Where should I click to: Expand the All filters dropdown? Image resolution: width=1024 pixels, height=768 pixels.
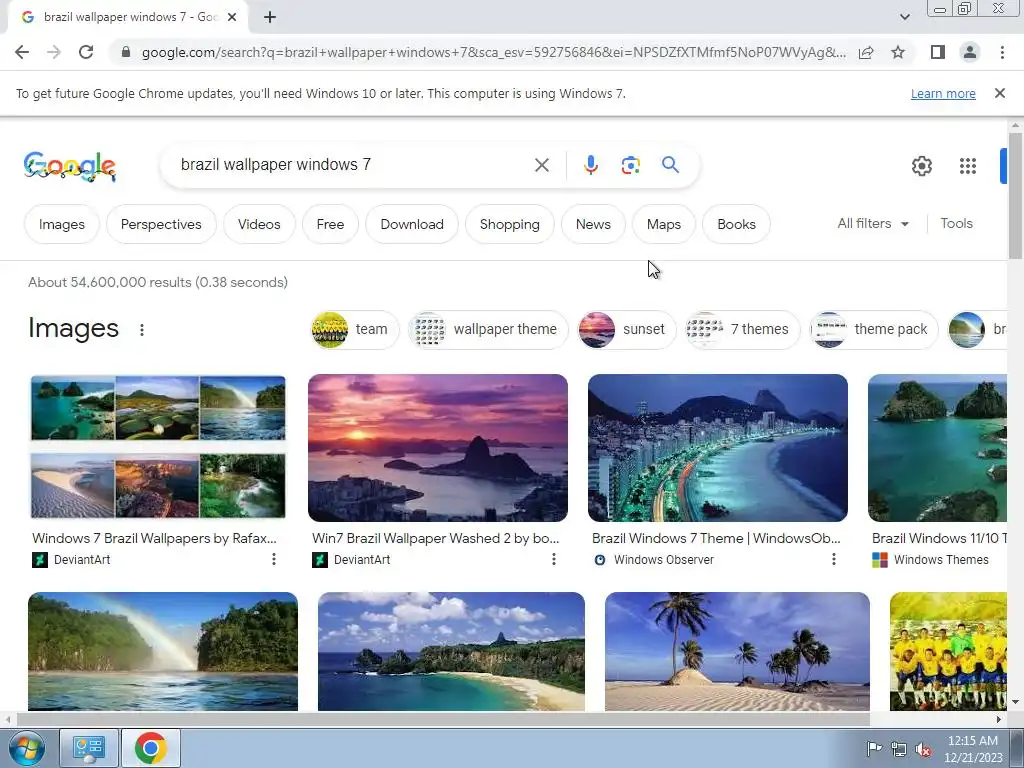pos(873,223)
